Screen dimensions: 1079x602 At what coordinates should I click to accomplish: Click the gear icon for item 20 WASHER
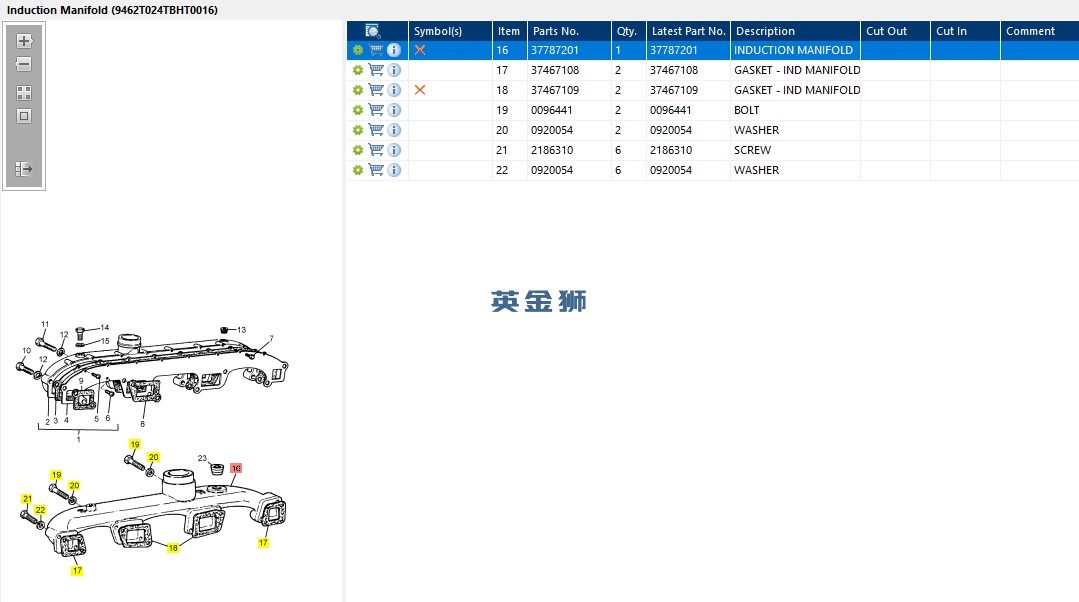358,130
